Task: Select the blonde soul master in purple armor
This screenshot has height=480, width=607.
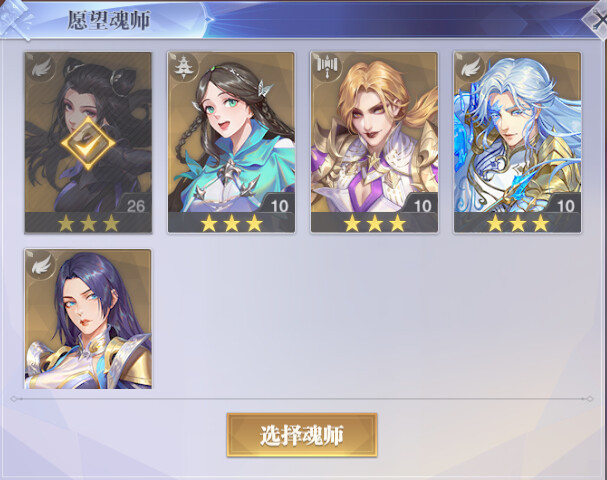Action: pyautogui.click(x=374, y=142)
